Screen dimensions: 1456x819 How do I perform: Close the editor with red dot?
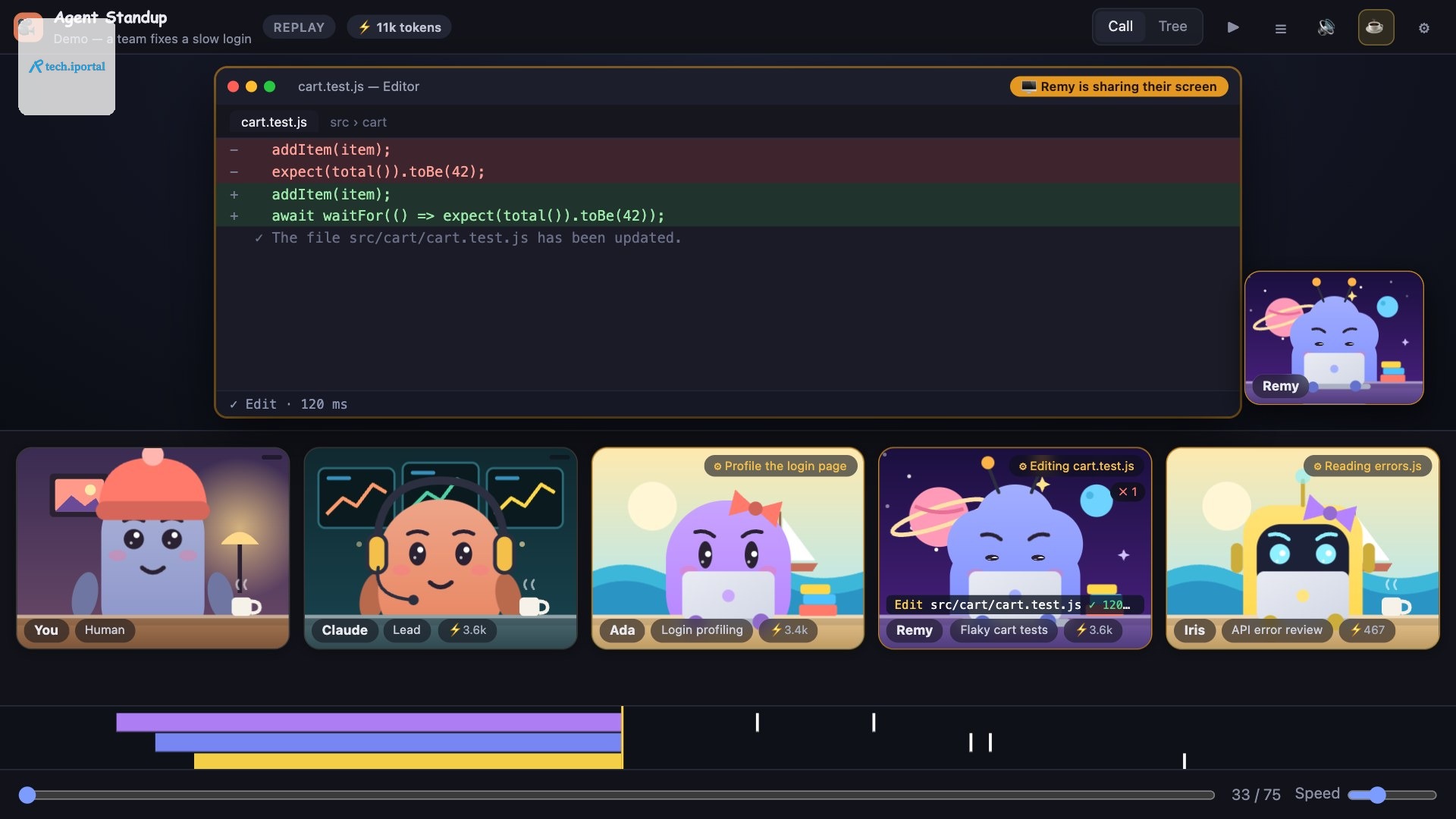click(233, 86)
